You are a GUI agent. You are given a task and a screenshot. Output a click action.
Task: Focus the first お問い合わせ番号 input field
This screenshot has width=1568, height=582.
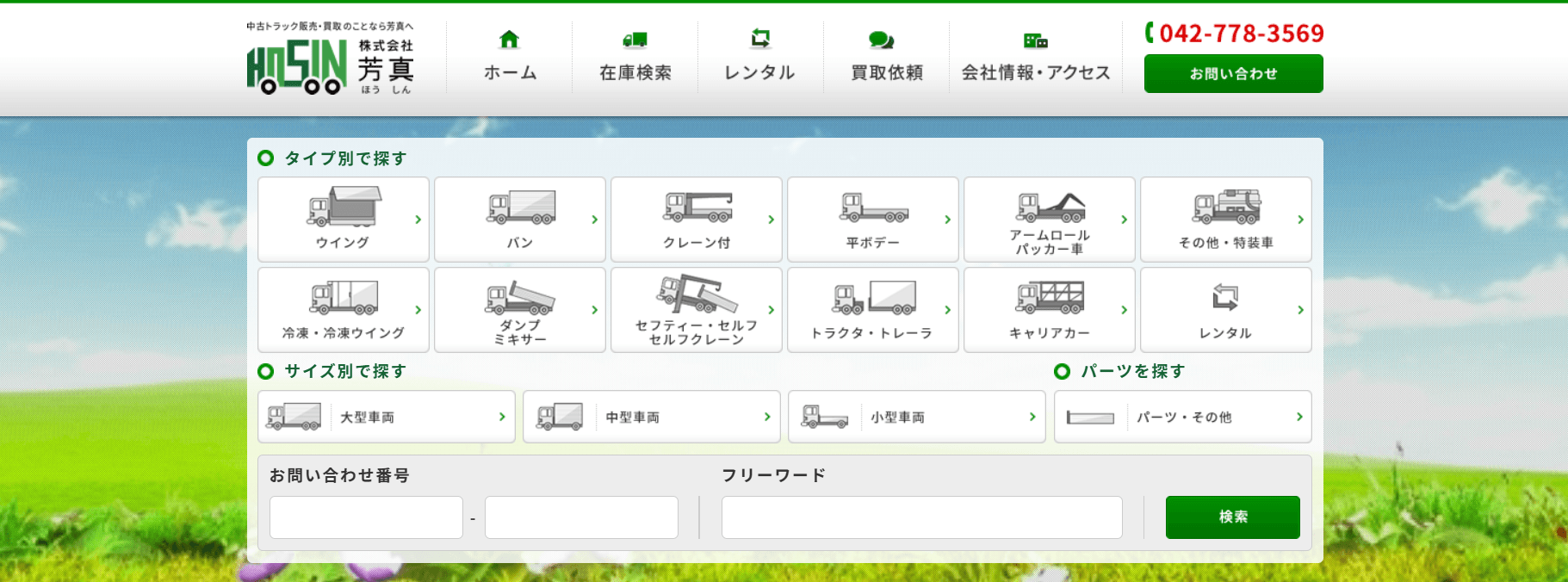pos(366,517)
